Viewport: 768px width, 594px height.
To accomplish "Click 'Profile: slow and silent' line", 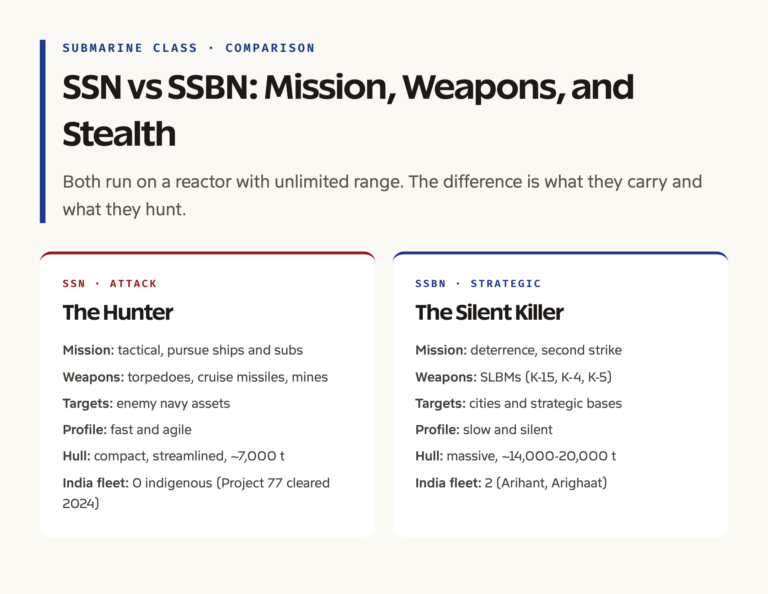I will [484, 429].
